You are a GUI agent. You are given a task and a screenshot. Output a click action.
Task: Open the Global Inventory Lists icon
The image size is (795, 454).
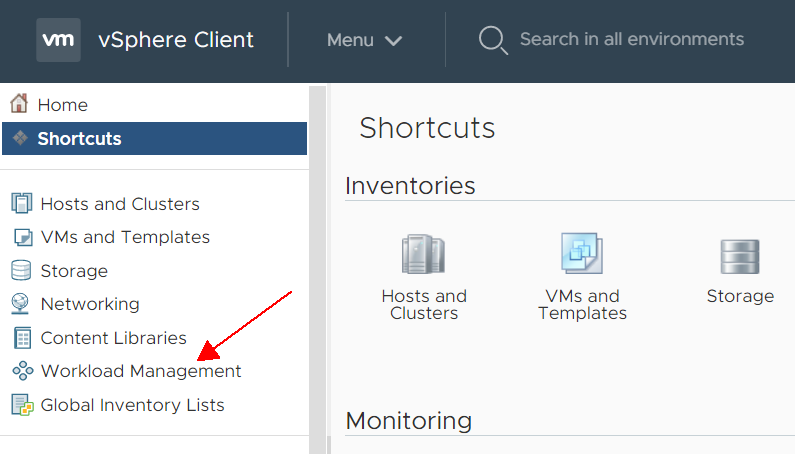click(x=22, y=405)
